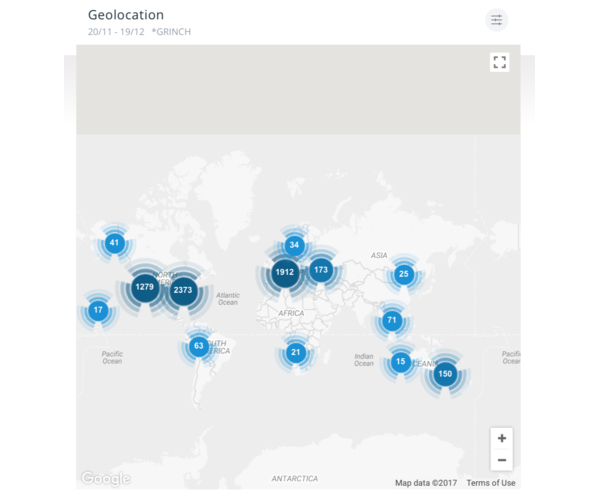This screenshot has width=600, height=500.
Task: Click the Geolocation widget title
Action: pos(126,15)
